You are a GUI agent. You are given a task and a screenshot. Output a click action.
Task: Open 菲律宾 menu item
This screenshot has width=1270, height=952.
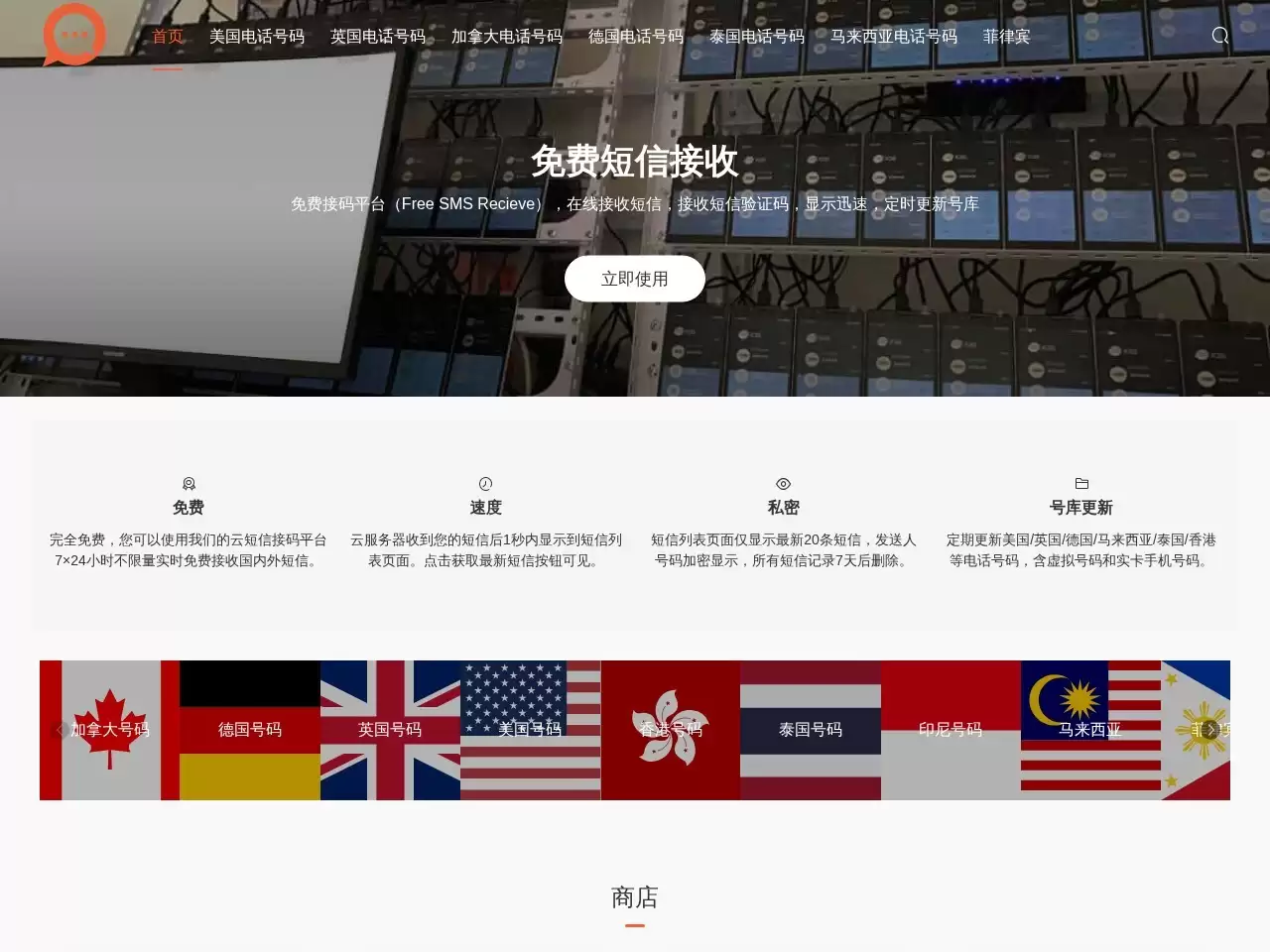click(1007, 37)
